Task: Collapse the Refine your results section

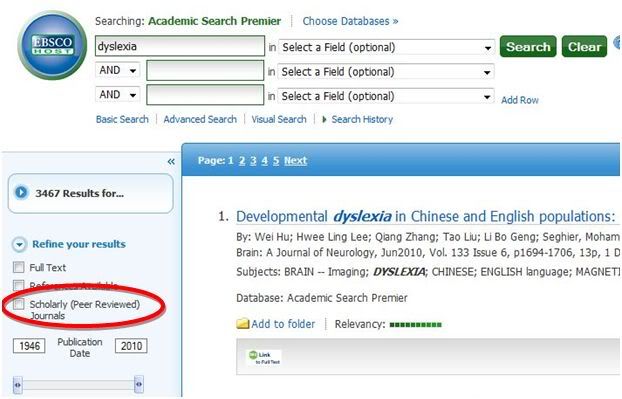Action: pyautogui.click(x=19, y=244)
